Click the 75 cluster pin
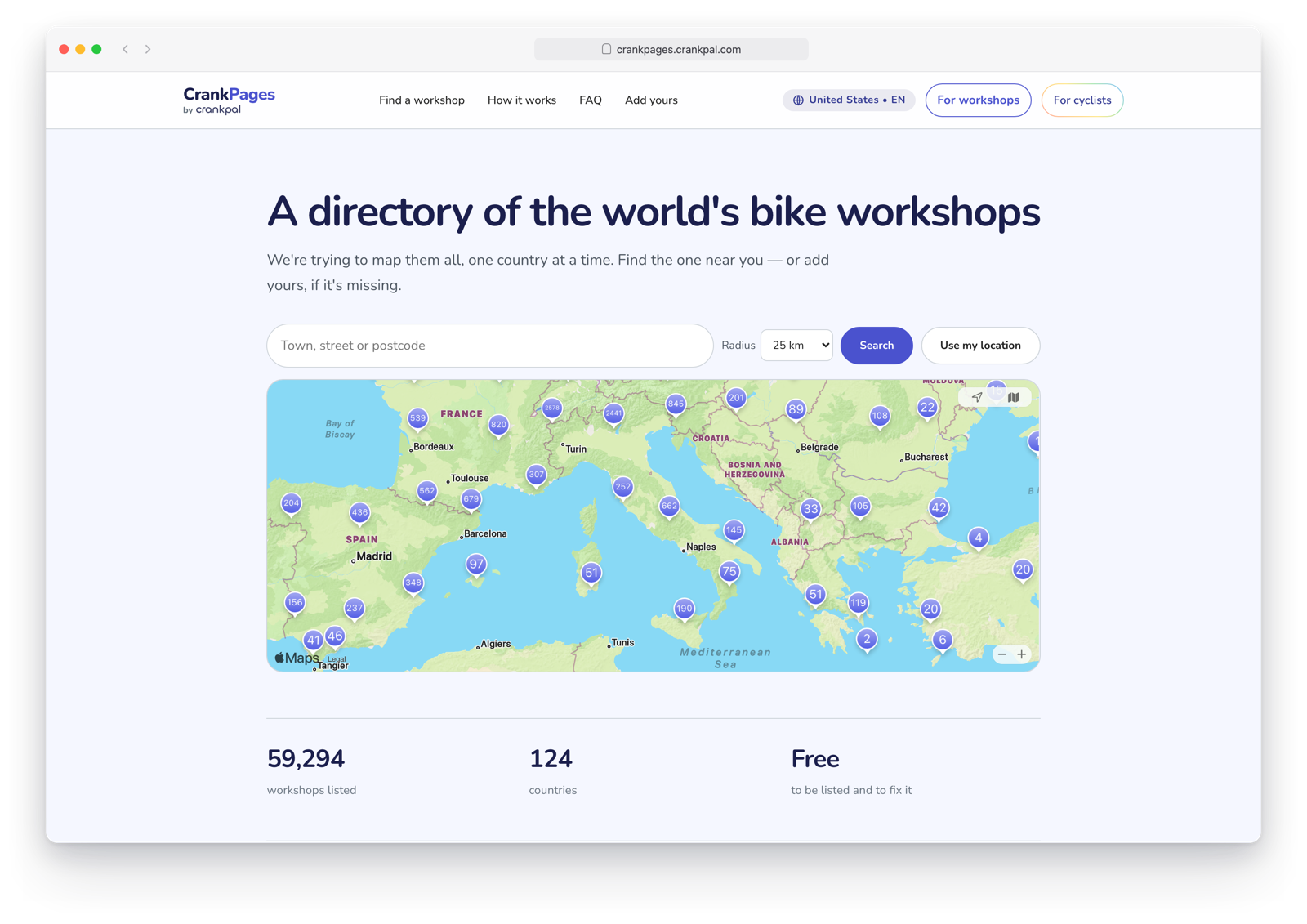This screenshot has width=1307, height=924. (729, 572)
